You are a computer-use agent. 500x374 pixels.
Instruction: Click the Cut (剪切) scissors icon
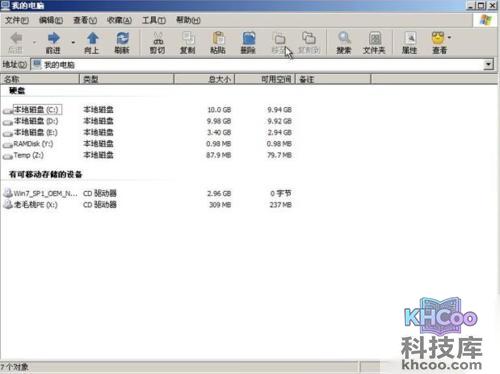157,38
